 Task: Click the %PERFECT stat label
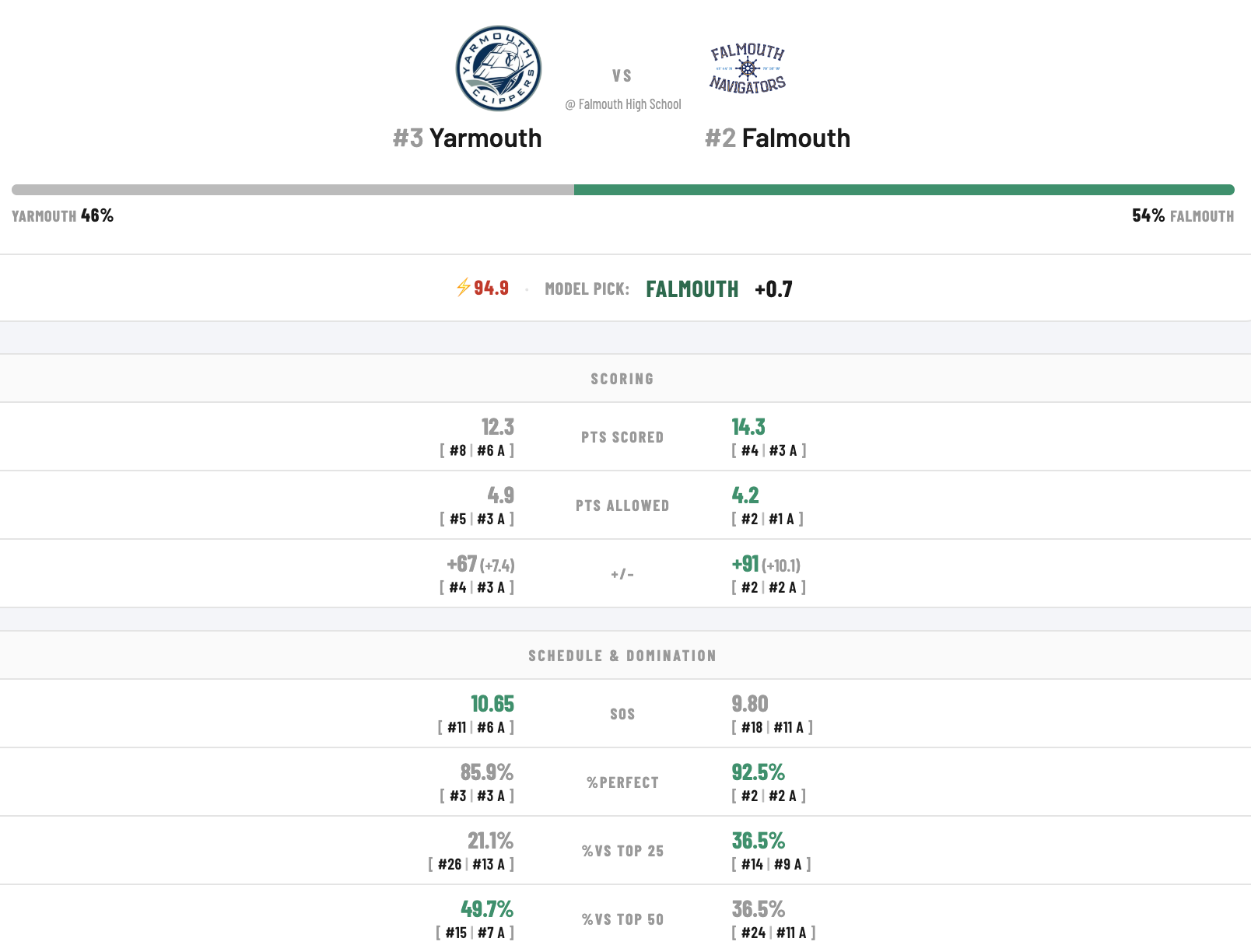coord(622,782)
